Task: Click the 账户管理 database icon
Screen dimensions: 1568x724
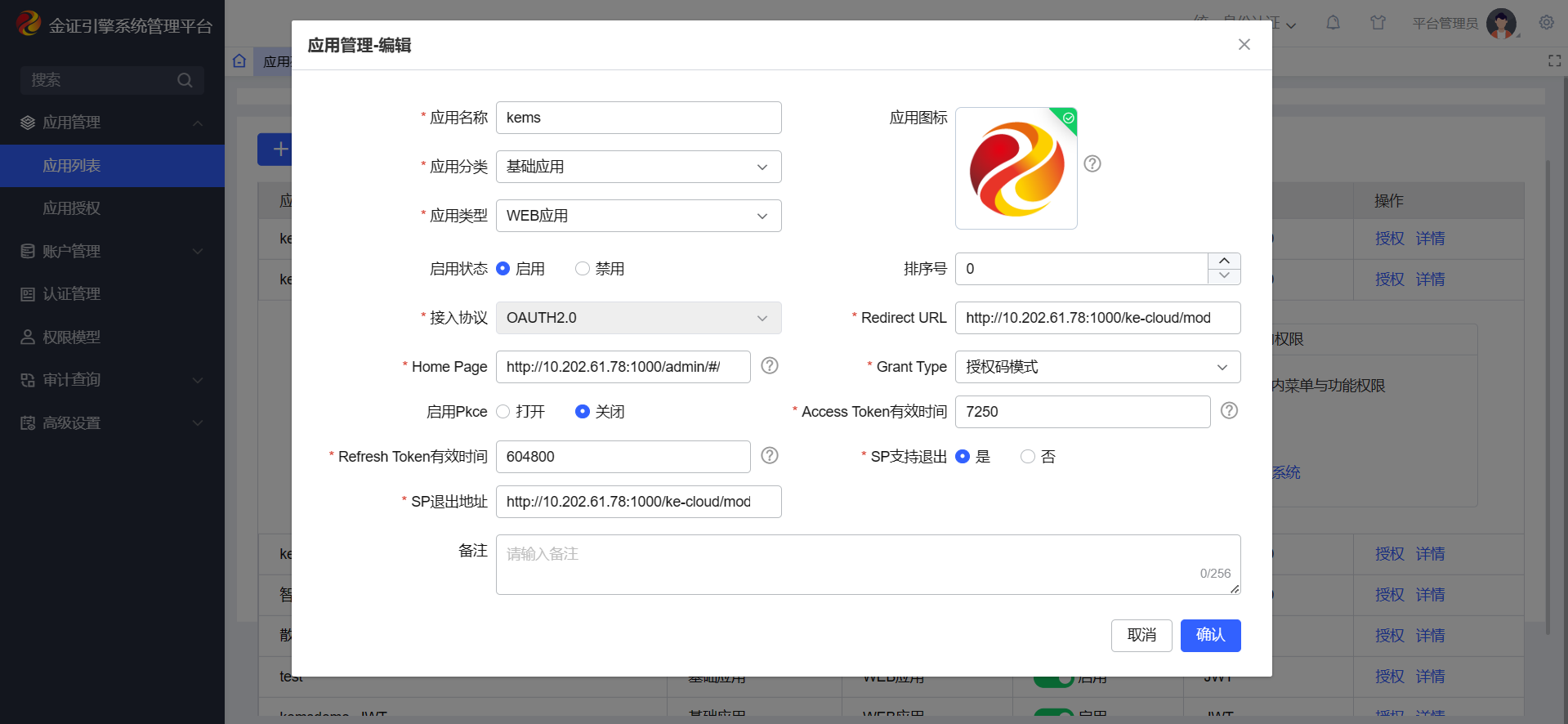Action: point(28,251)
